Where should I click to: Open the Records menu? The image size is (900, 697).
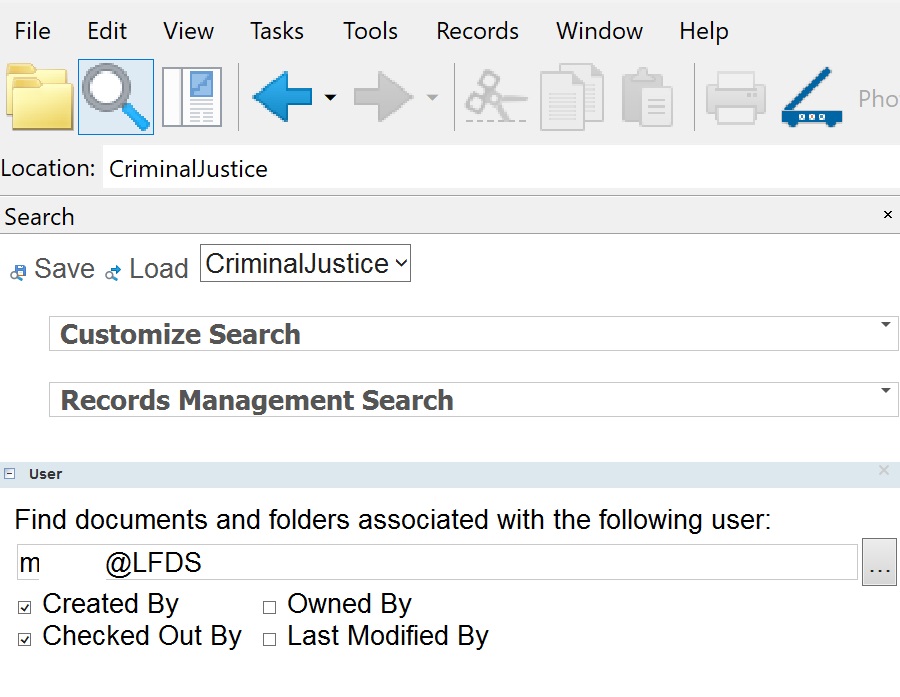click(477, 31)
